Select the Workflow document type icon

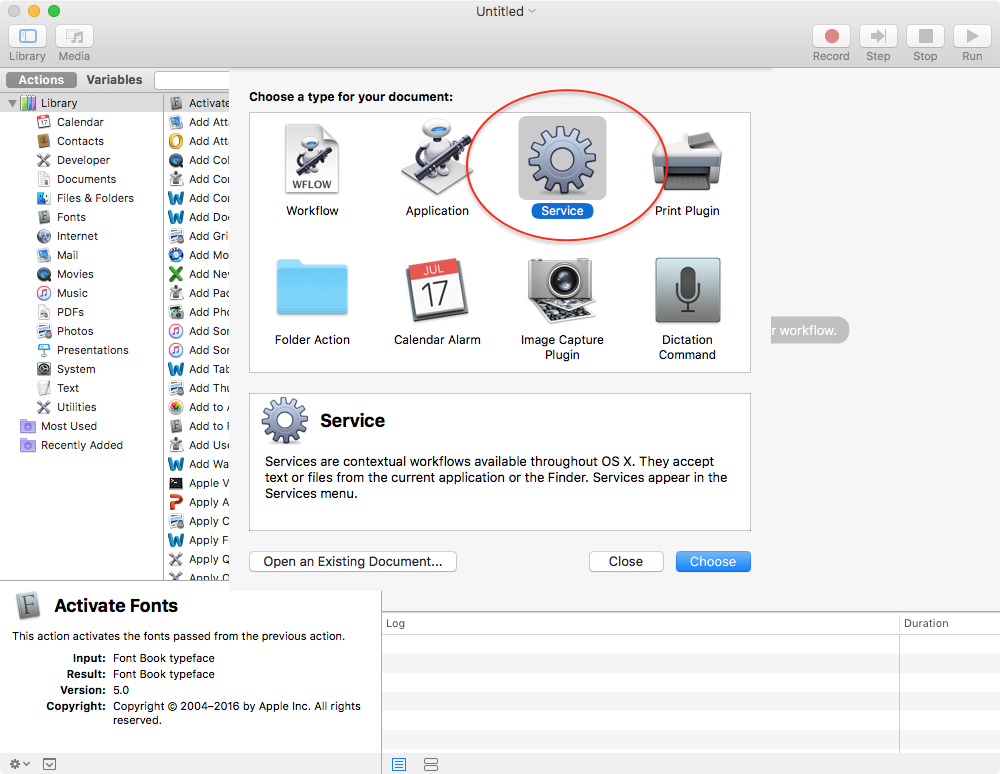pyautogui.click(x=312, y=159)
